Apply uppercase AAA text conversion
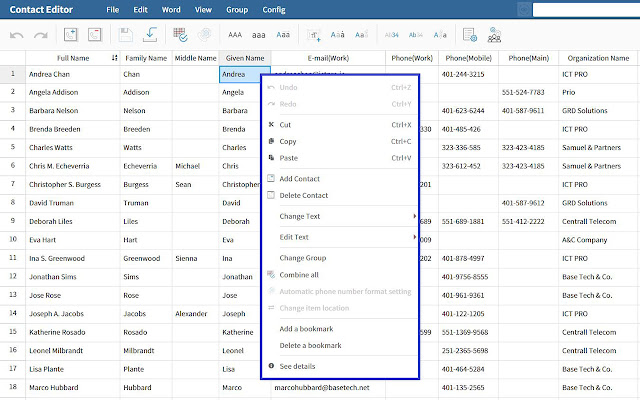Viewport: 640px width, 400px height. pos(236,35)
